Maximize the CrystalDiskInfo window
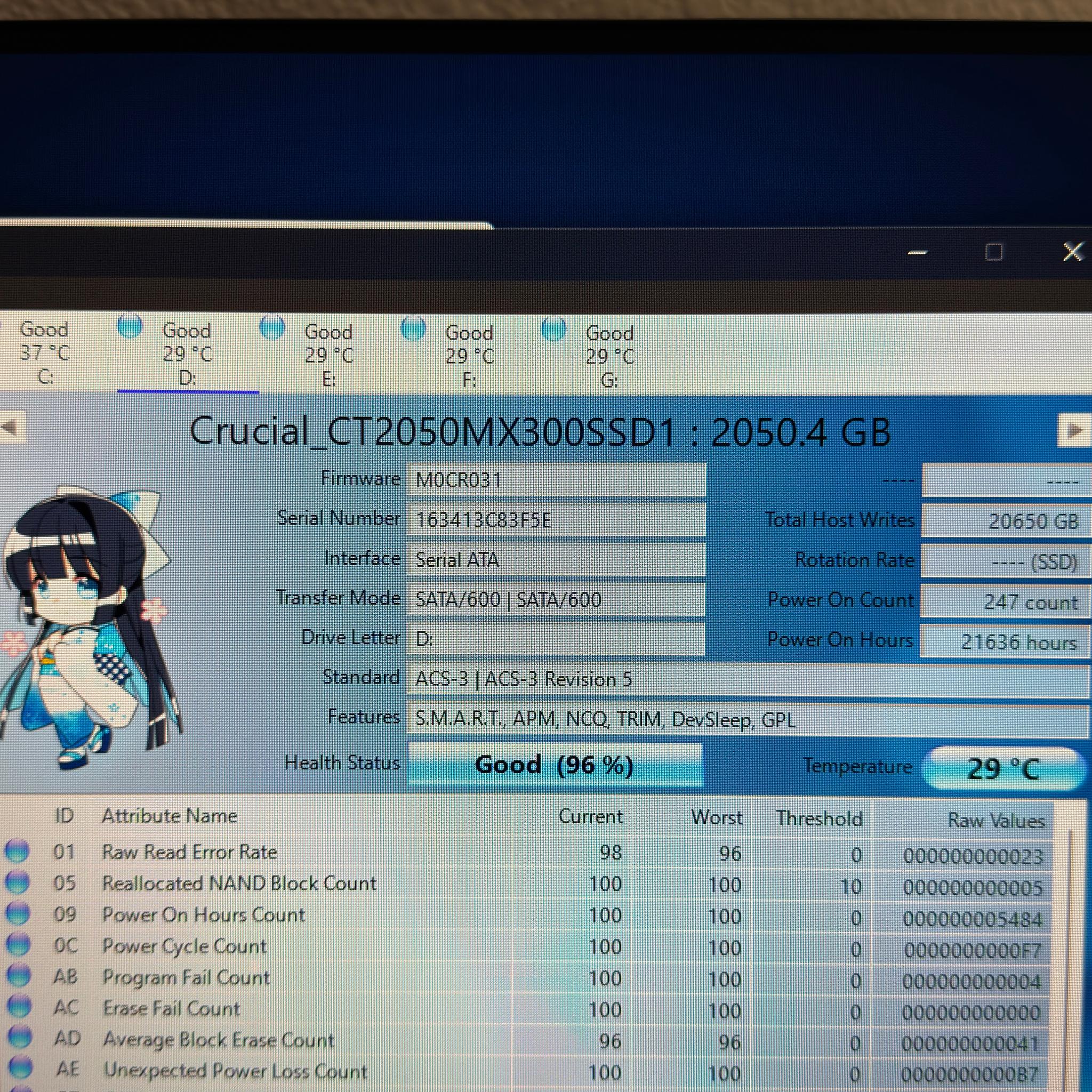The width and height of the screenshot is (1092, 1092). tap(994, 252)
